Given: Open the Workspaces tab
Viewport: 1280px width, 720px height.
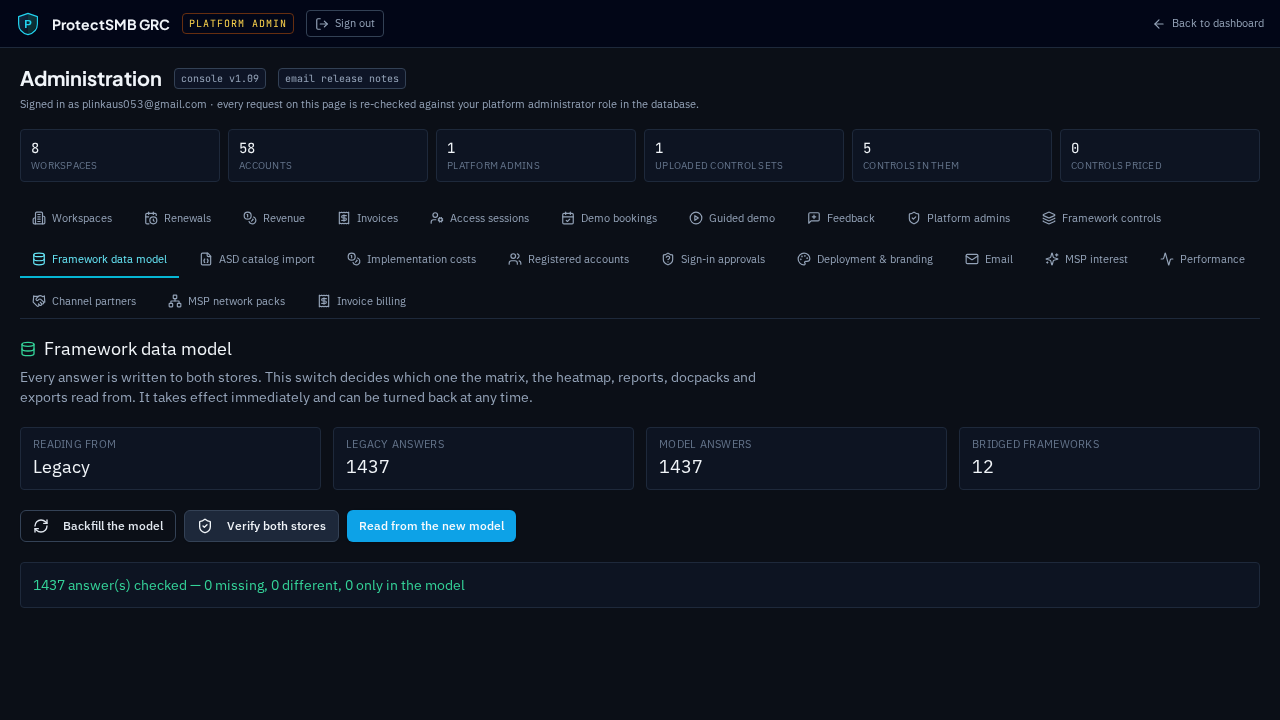Looking at the screenshot, I should (72, 218).
